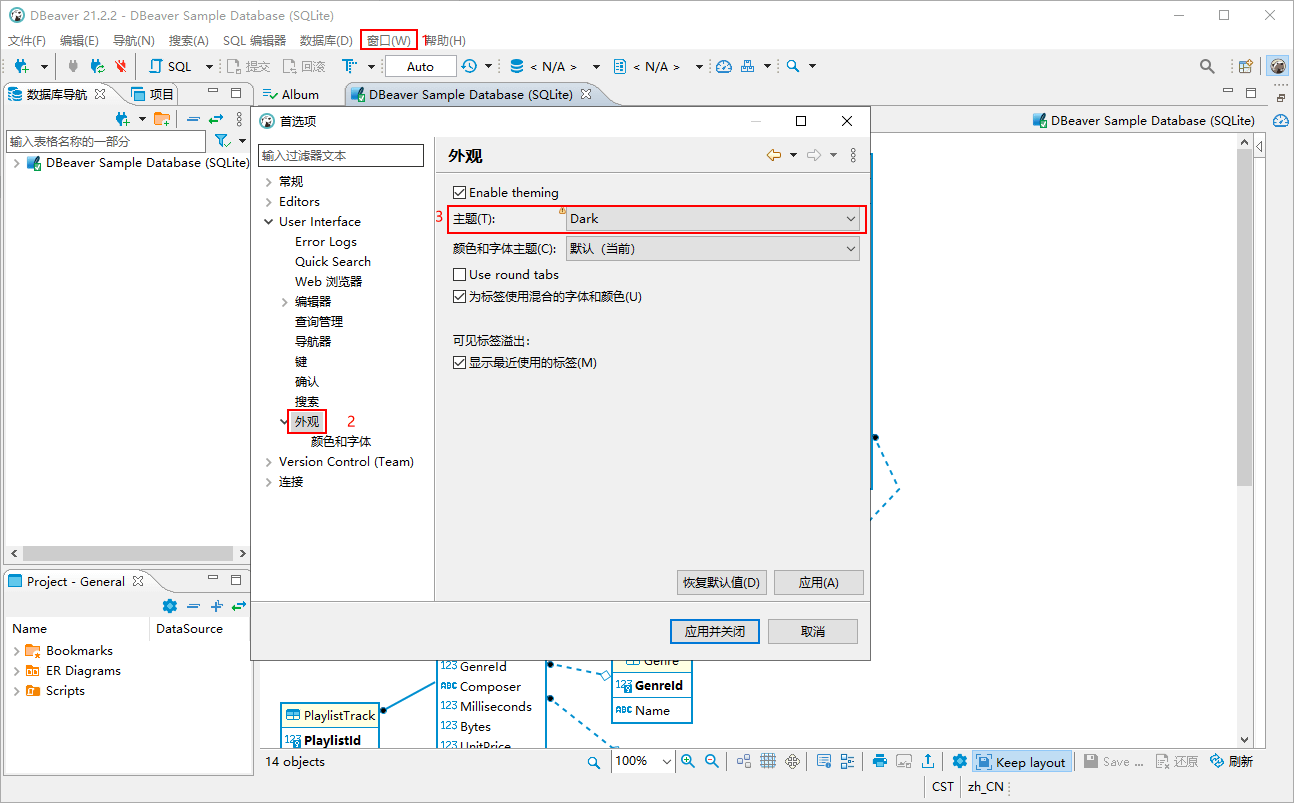
Task: Click the transaction mode icon
Action: pos(348,66)
